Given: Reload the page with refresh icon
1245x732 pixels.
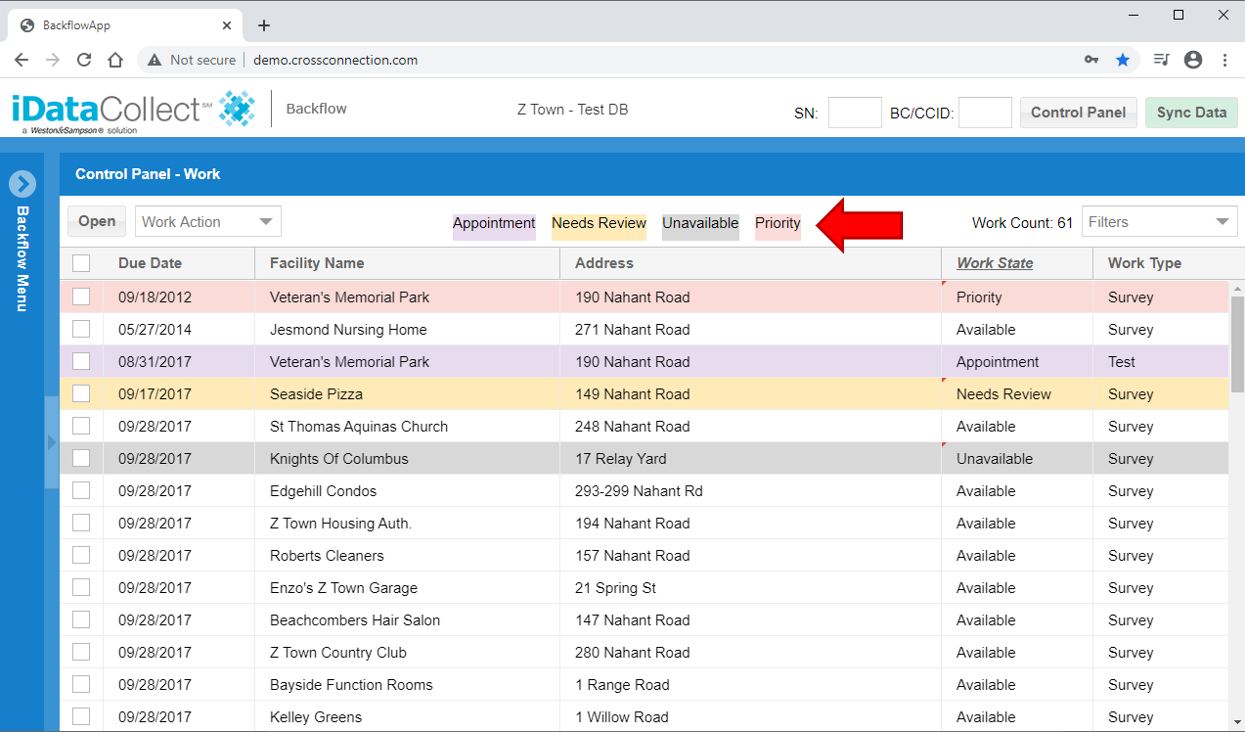Looking at the screenshot, I should point(84,60).
